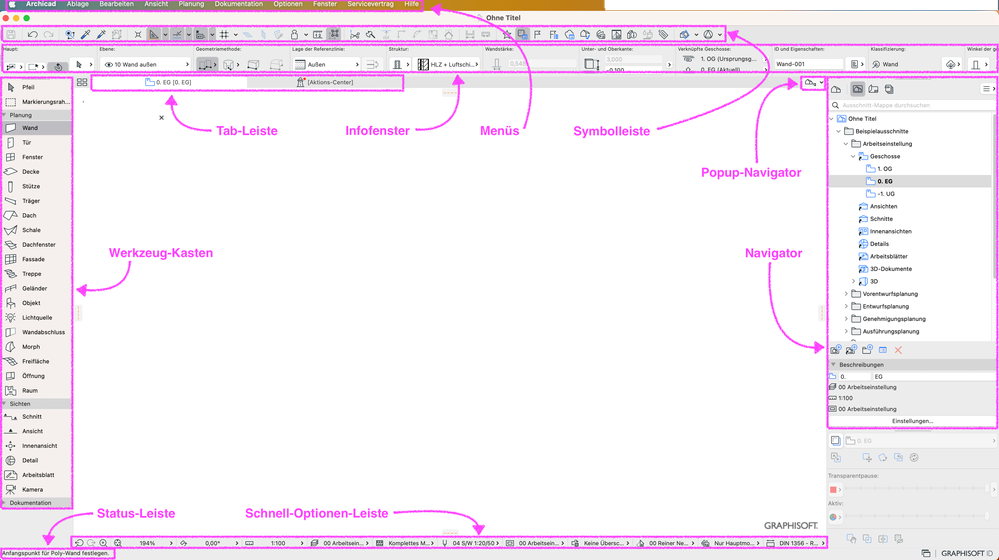Toggle layer visibility eye for 10 Wand außen
Image resolution: width=999 pixels, height=560 pixels.
click(x=108, y=64)
